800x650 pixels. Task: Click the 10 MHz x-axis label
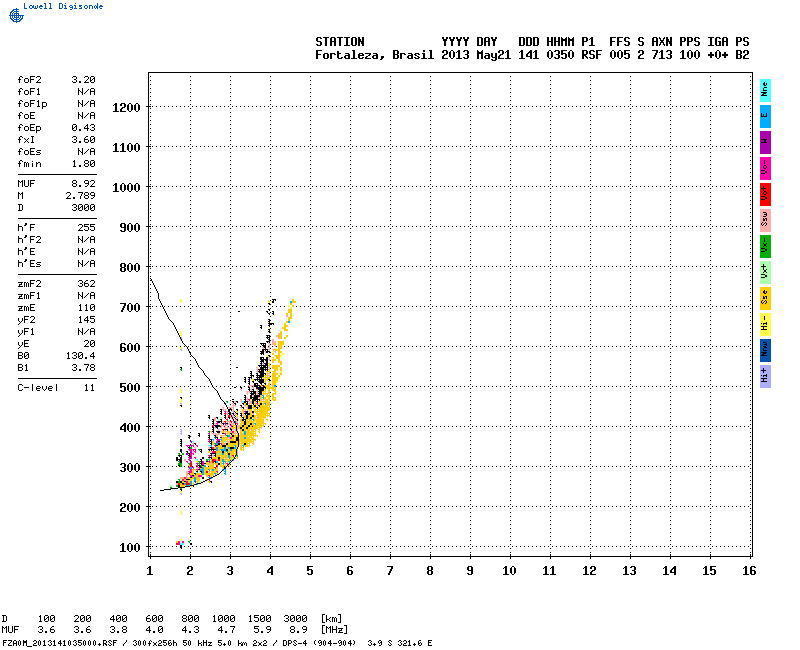click(x=509, y=571)
